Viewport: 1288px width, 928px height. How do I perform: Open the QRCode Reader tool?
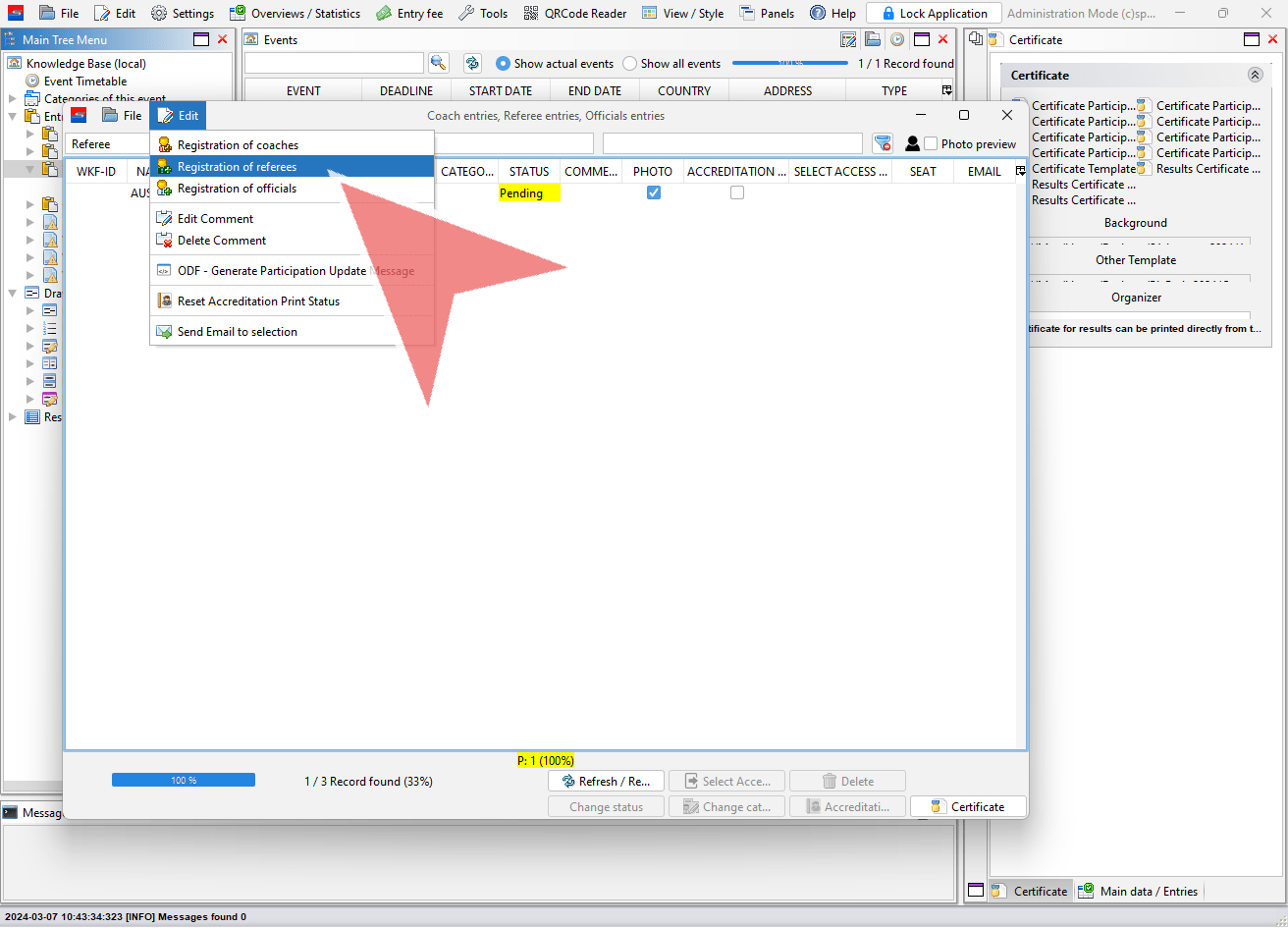click(x=576, y=13)
